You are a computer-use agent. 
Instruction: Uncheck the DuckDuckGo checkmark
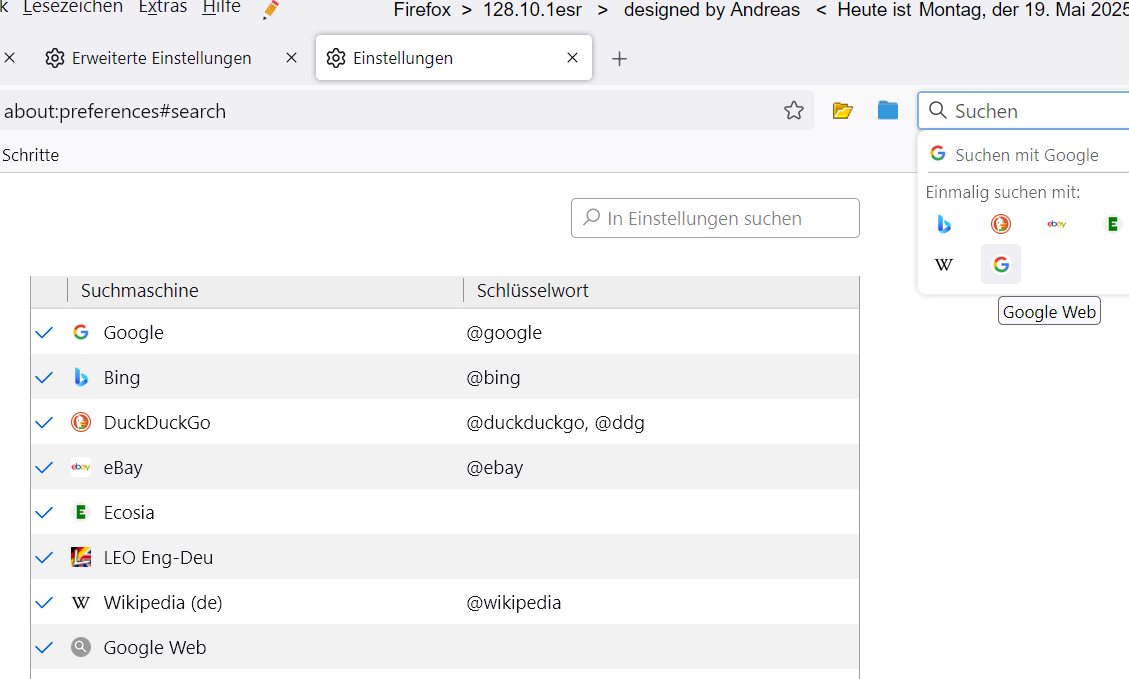45,422
